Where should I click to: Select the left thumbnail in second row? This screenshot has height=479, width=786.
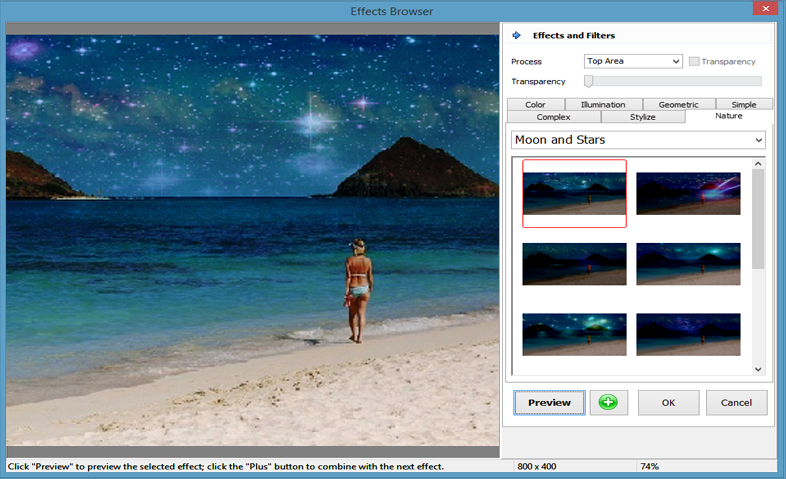tap(574, 264)
